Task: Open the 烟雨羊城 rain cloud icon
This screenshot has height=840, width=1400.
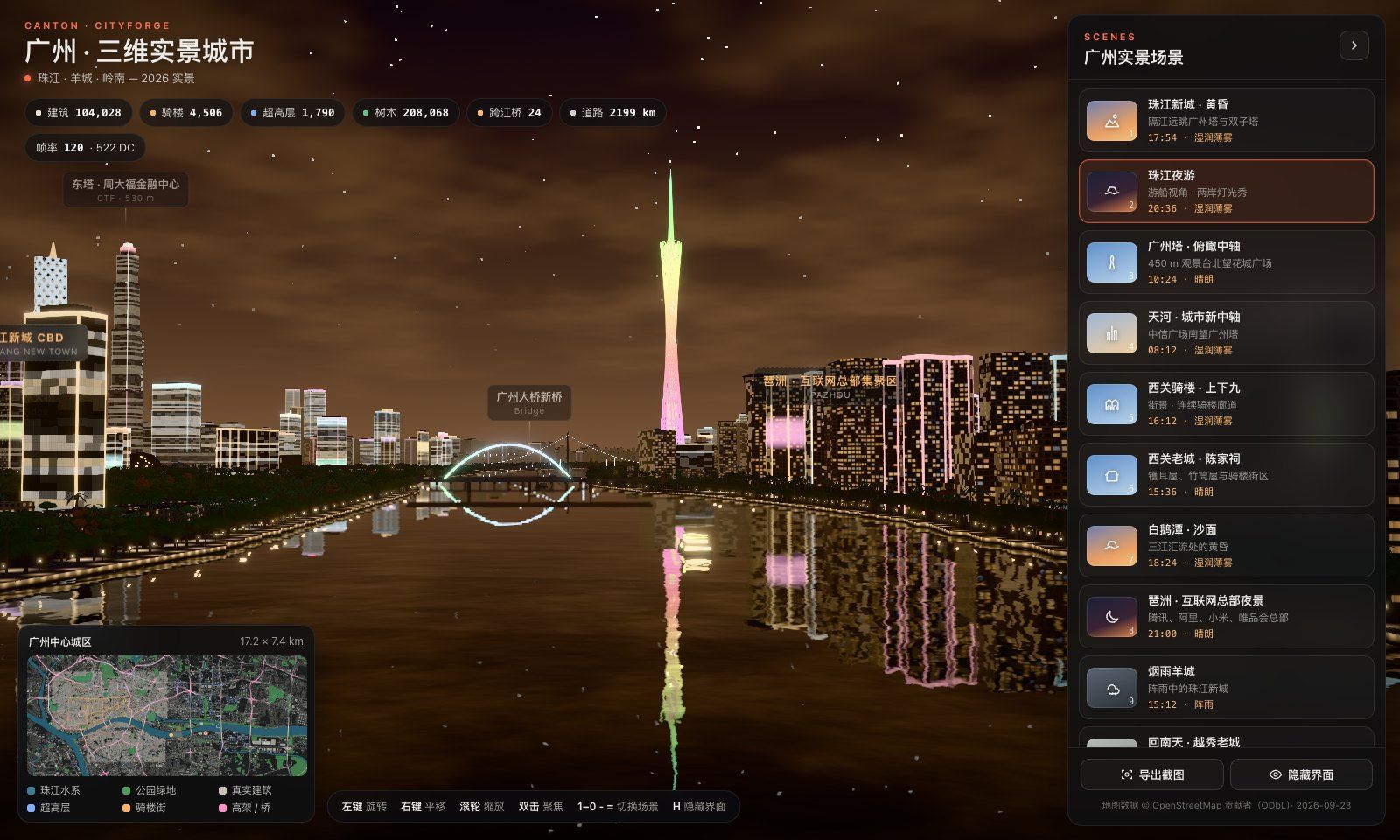Action: (1111, 688)
